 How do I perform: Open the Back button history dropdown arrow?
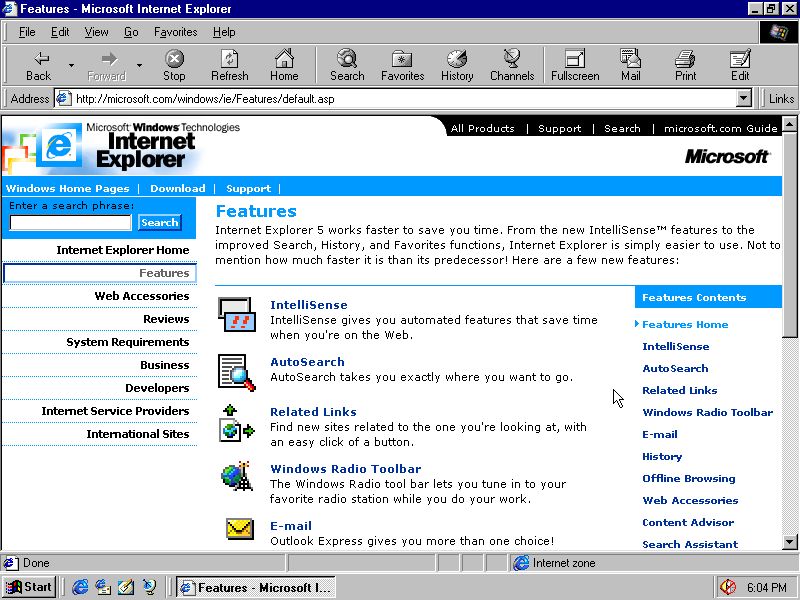pyautogui.click(x=71, y=66)
